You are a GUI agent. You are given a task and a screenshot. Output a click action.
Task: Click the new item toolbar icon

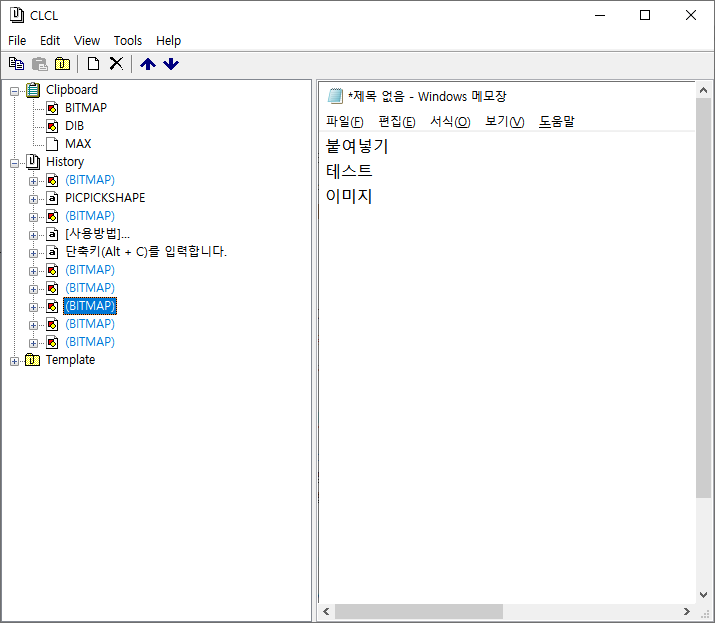(x=93, y=64)
